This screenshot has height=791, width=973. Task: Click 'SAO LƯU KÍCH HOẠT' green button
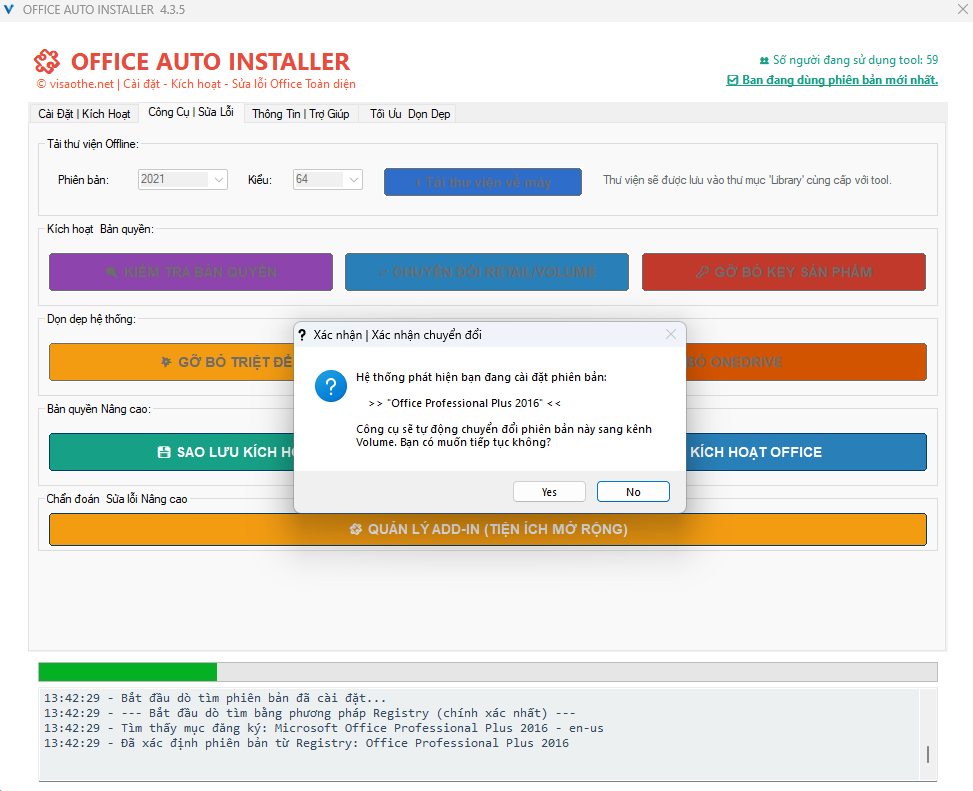coord(171,452)
